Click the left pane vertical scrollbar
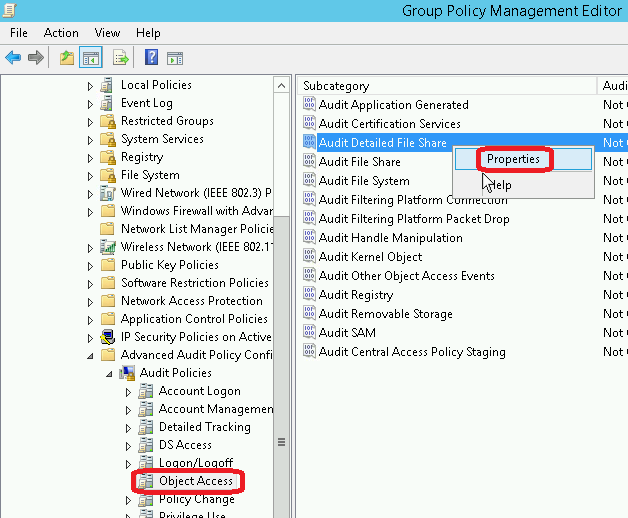The width and height of the screenshot is (628, 518). [281, 300]
